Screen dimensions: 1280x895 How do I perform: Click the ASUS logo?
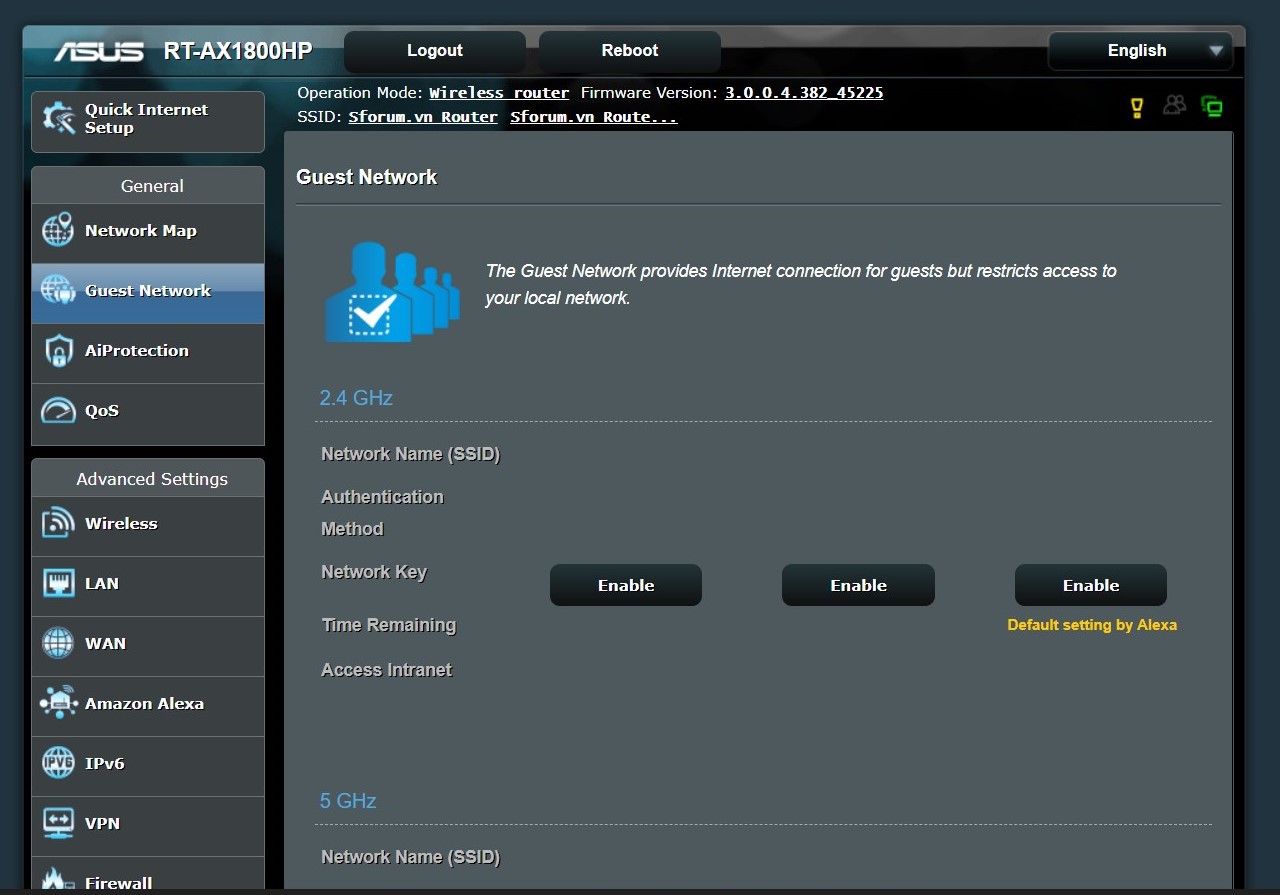pyautogui.click(x=99, y=51)
